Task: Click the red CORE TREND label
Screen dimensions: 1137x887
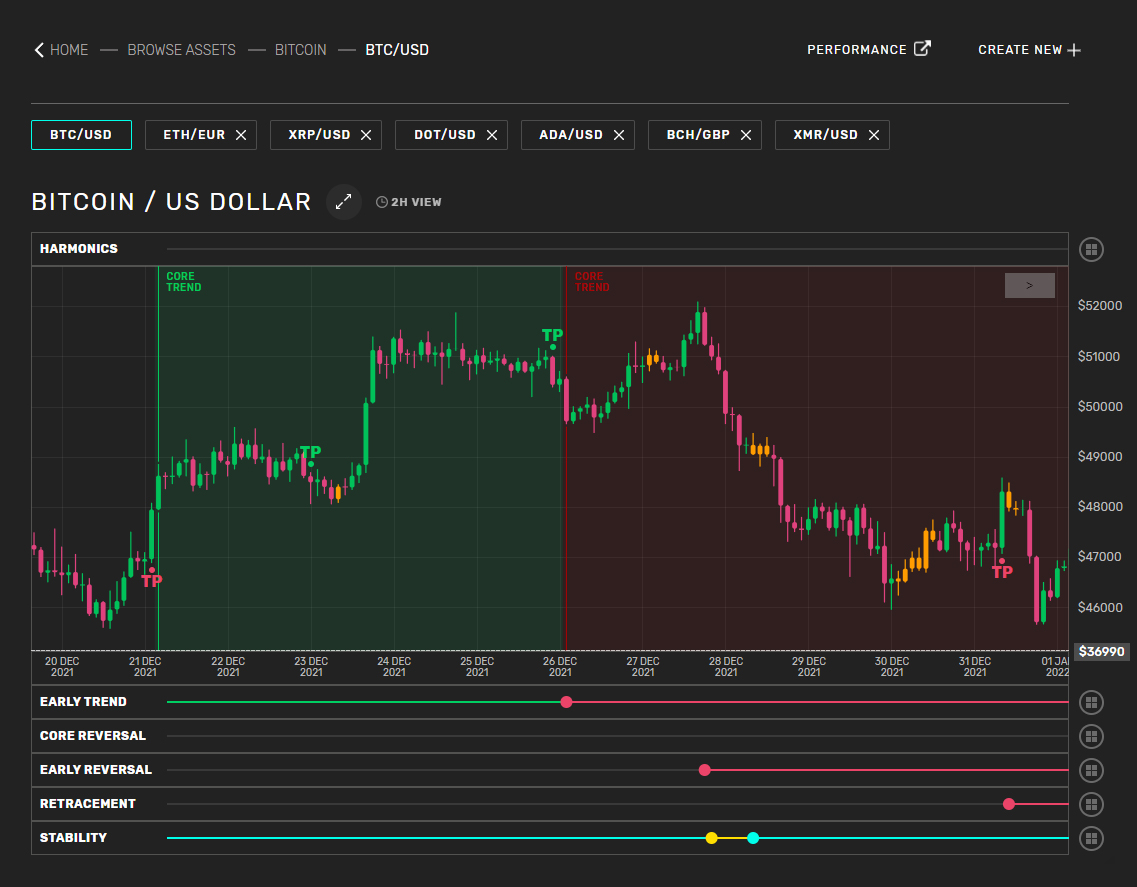Action: (x=592, y=282)
